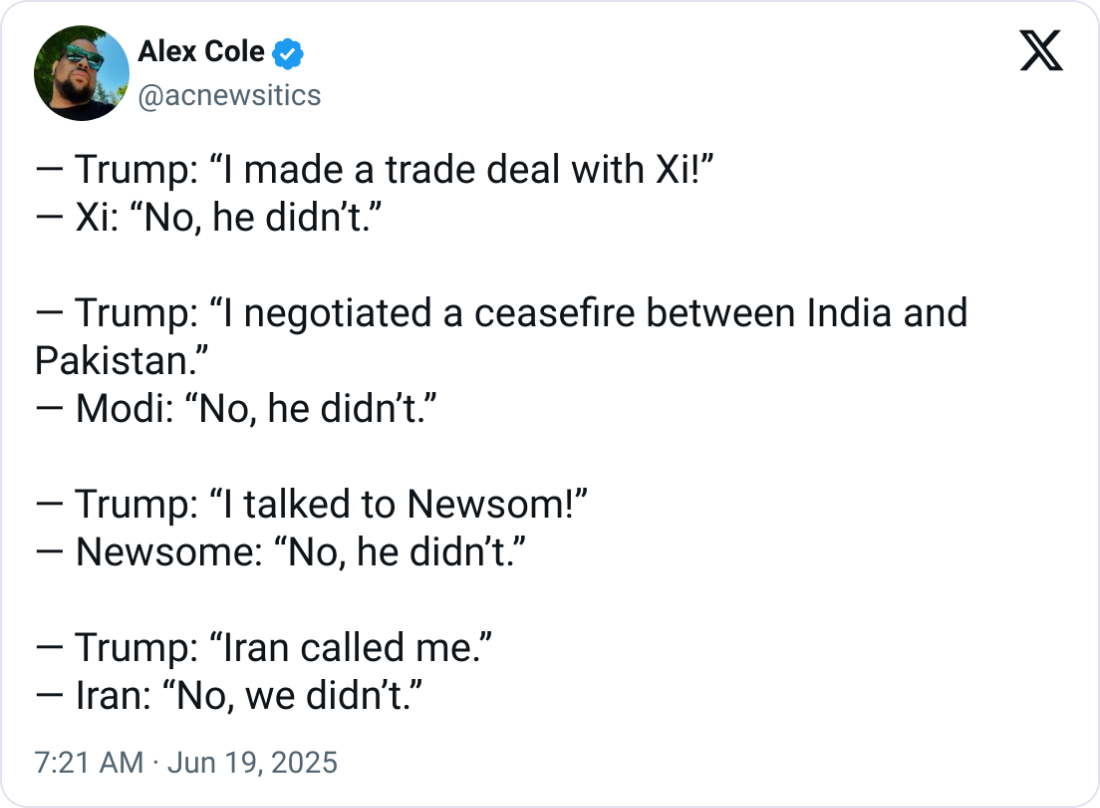Image resolution: width=1100 pixels, height=808 pixels.
Task: Click the blue verified badge
Action: click(x=288, y=53)
